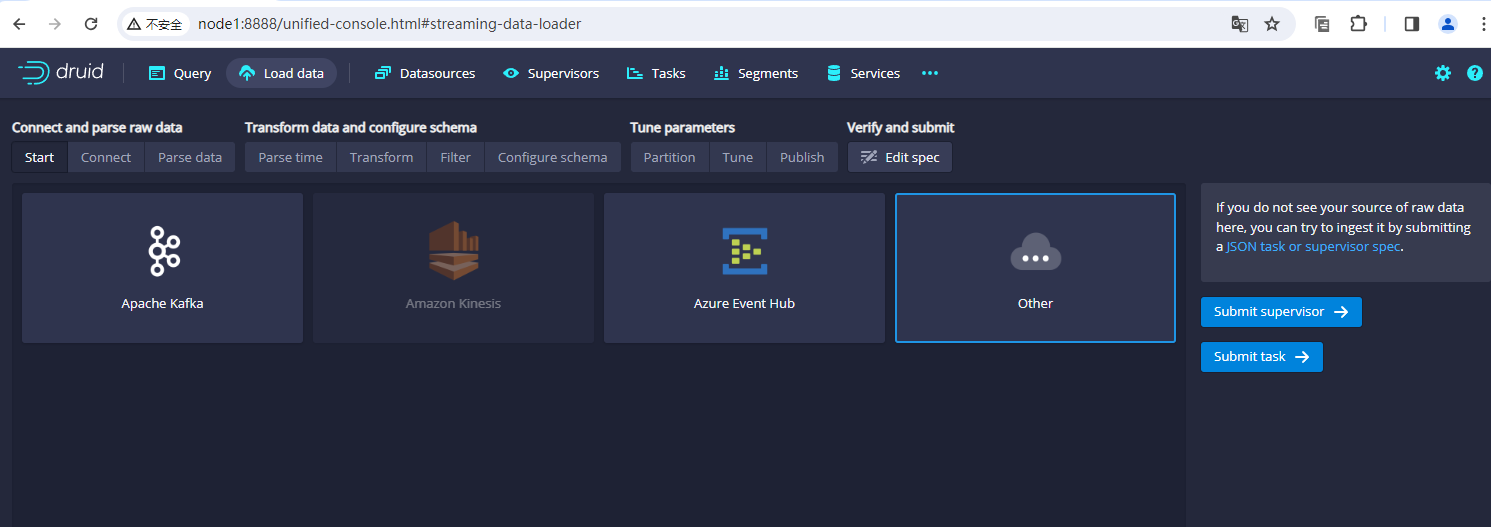Screen dimensions: 1491x527
Task: Open the Datasources view
Action: pyautogui.click(x=425, y=73)
